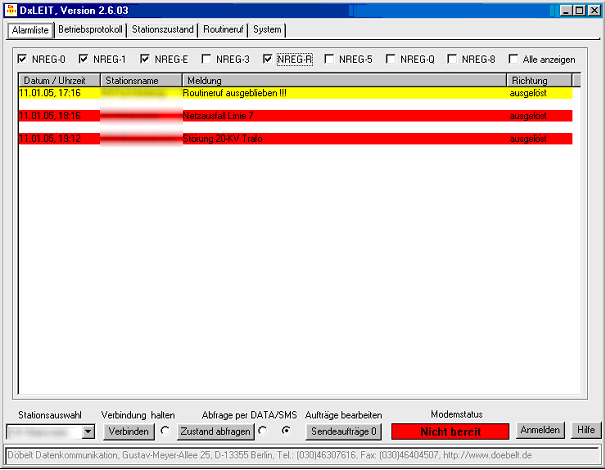Image resolution: width=605 pixels, height=470 pixels.
Task: Uncheck the NREG-1 checkbox
Action: coord(83,59)
